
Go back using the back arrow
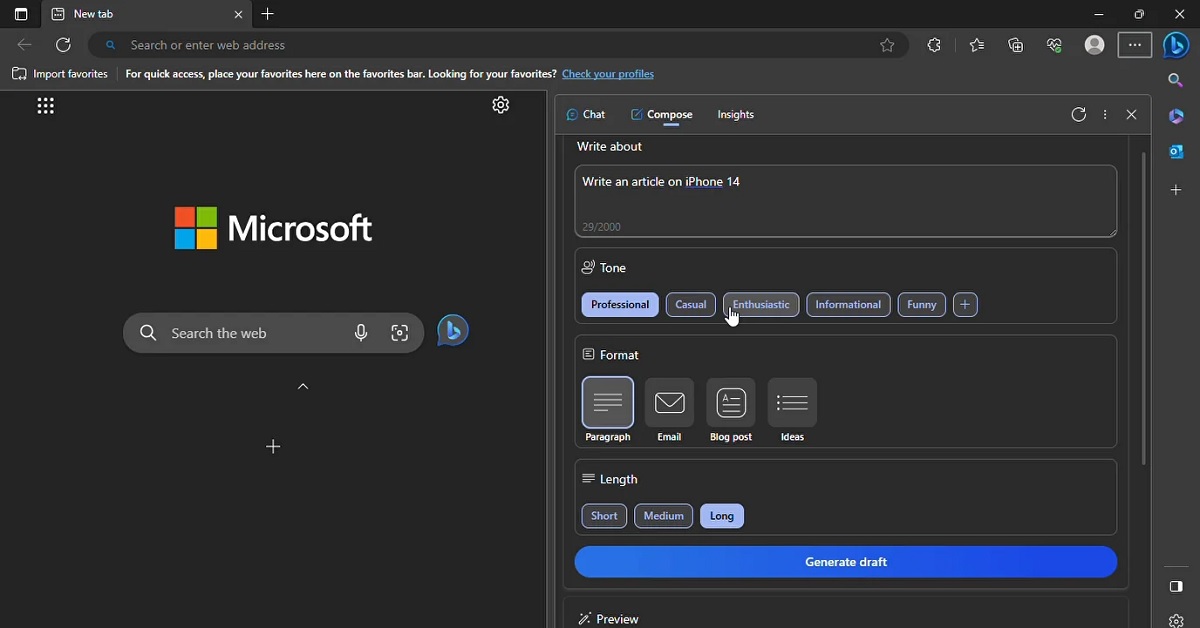(x=25, y=45)
